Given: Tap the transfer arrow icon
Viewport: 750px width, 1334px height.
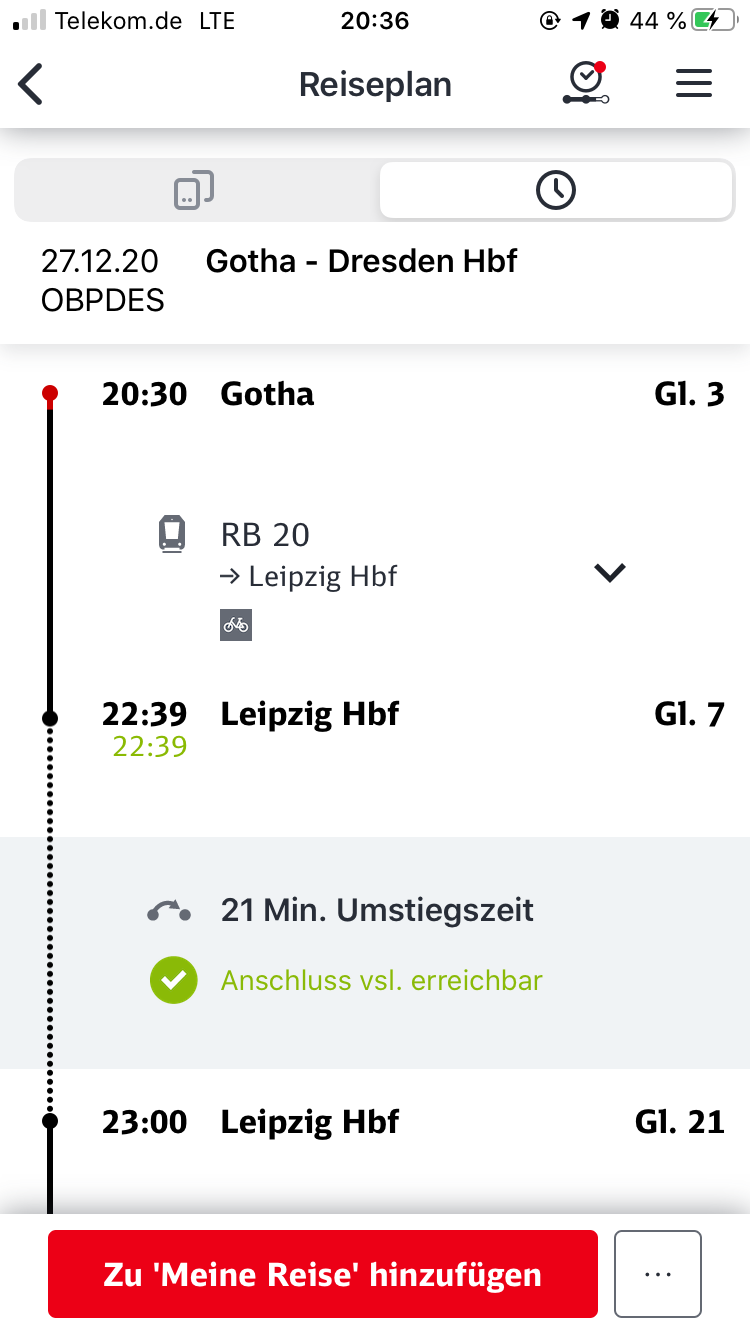Looking at the screenshot, I should (169, 911).
